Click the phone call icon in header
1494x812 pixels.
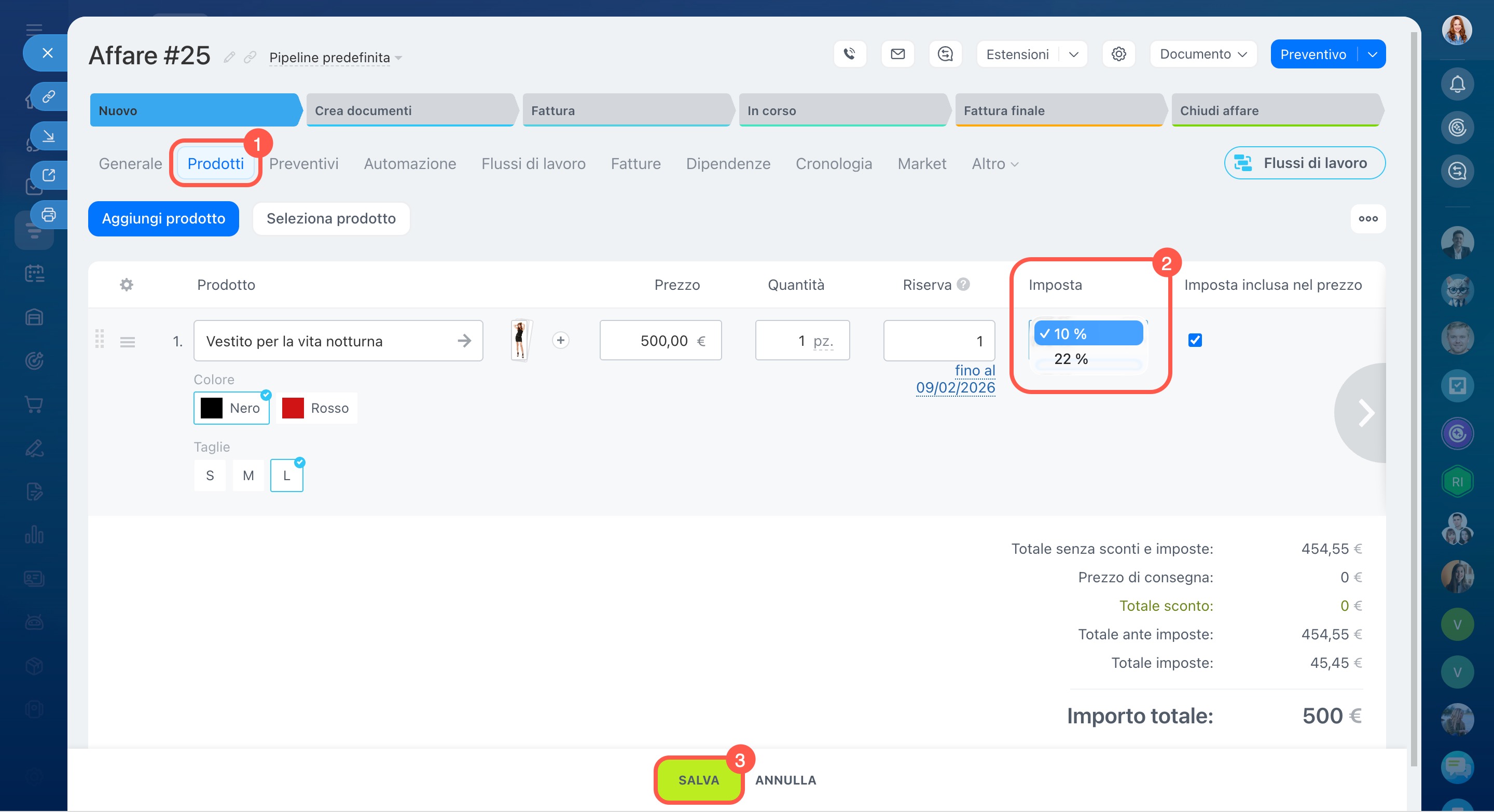850,54
